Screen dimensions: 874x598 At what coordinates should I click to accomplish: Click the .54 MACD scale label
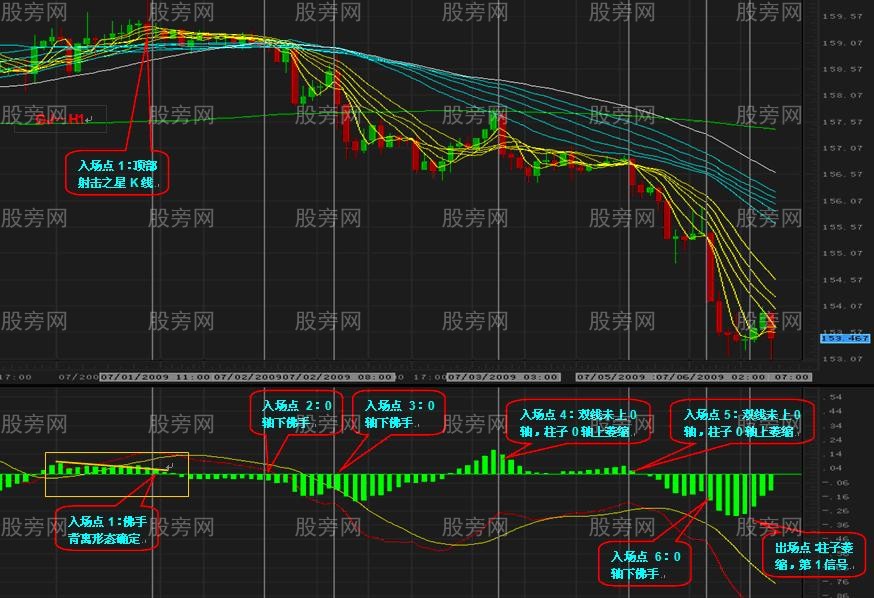point(835,397)
